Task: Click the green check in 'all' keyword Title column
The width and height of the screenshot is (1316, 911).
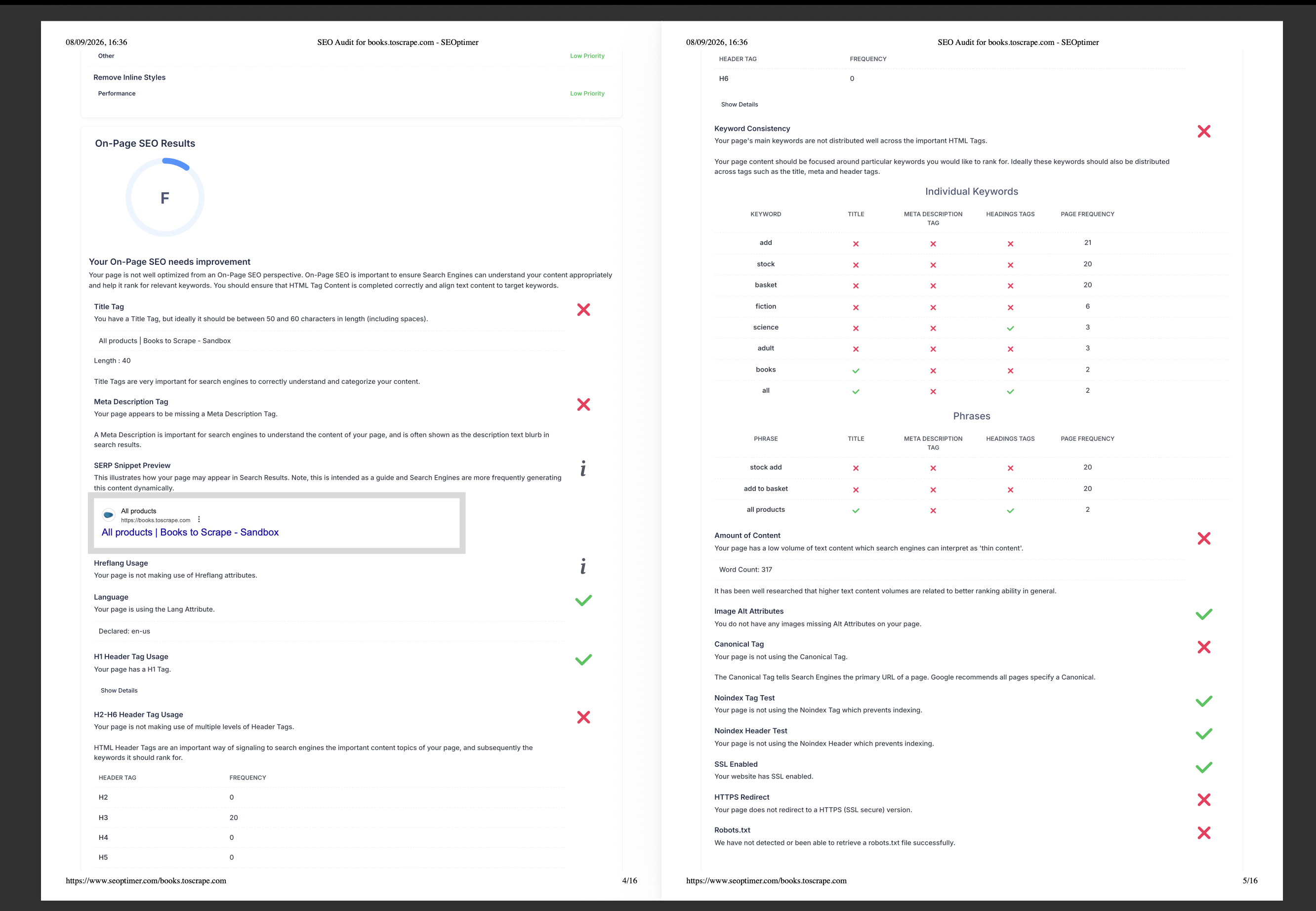Action: [x=856, y=392]
